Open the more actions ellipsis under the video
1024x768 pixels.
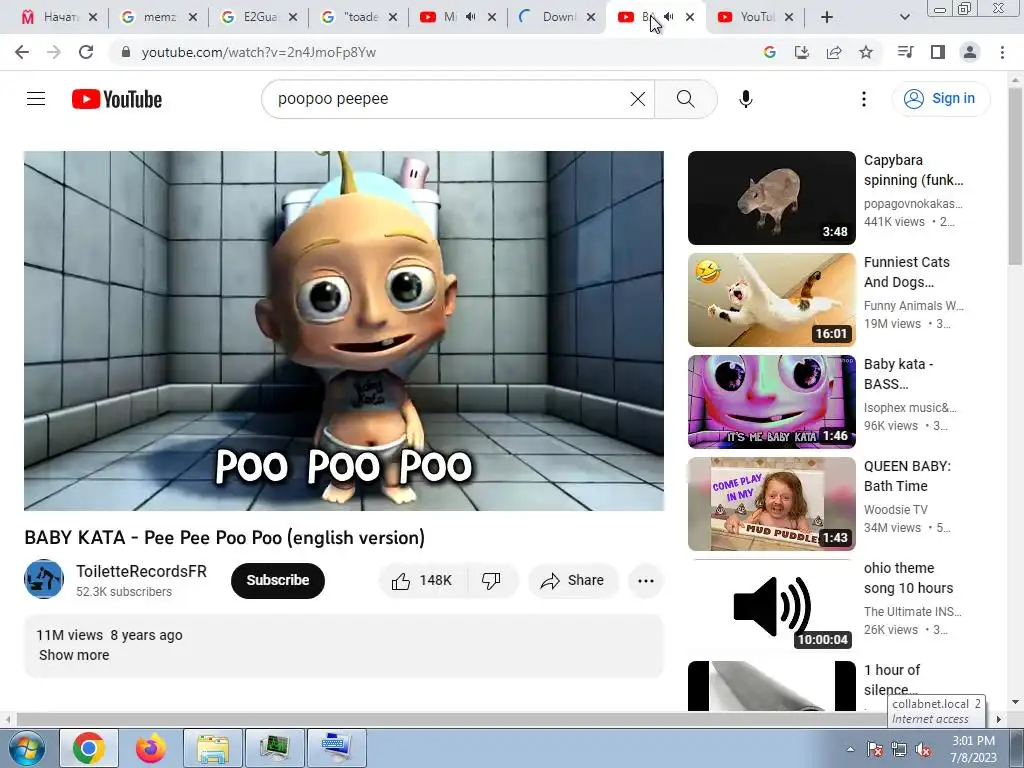click(646, 581)
